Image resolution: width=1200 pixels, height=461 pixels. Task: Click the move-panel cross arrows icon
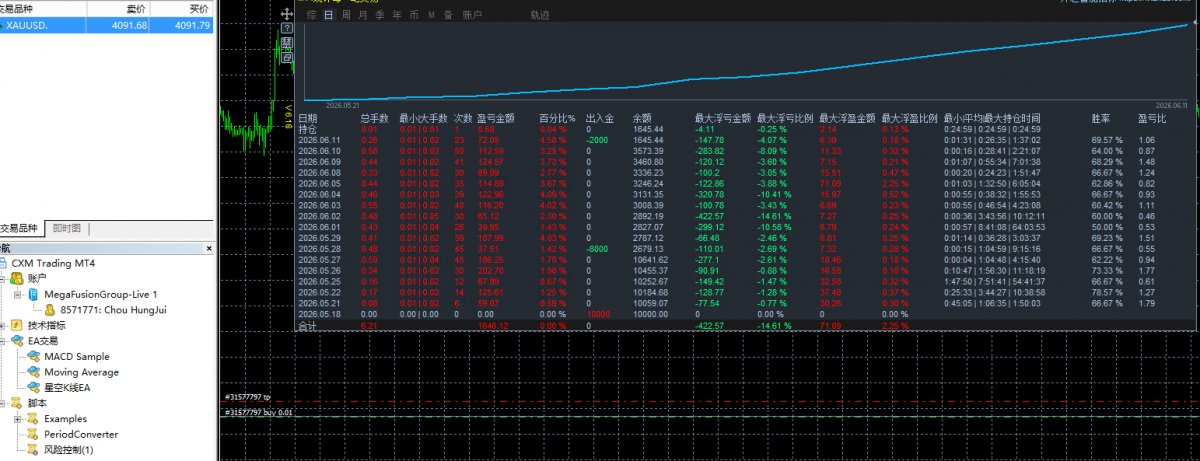coord(287,15)
